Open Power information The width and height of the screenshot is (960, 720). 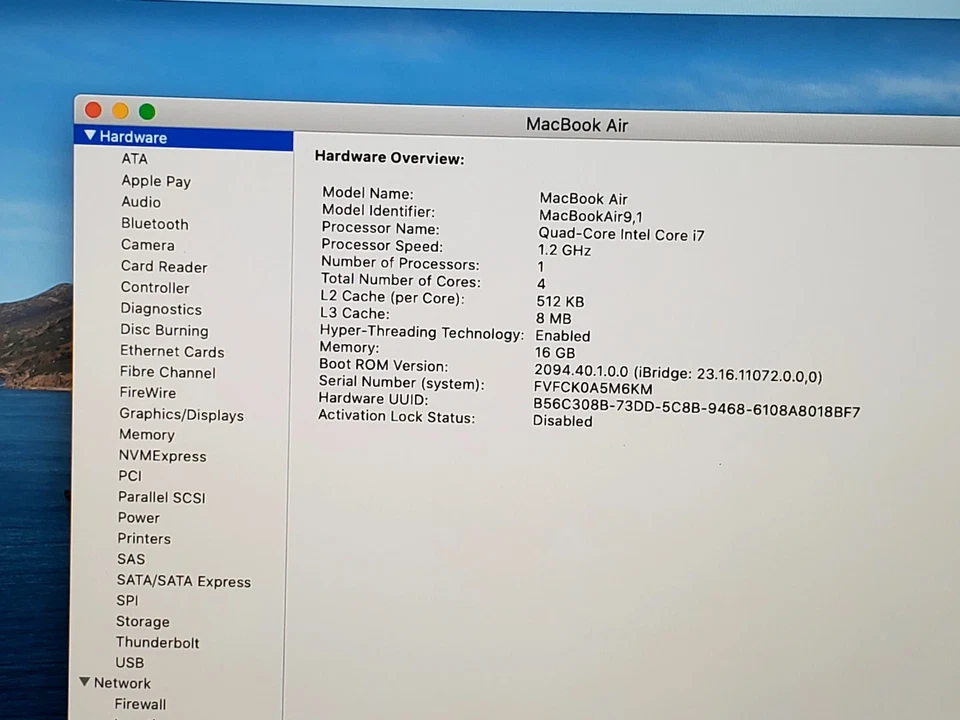click(x=138, y=518)
